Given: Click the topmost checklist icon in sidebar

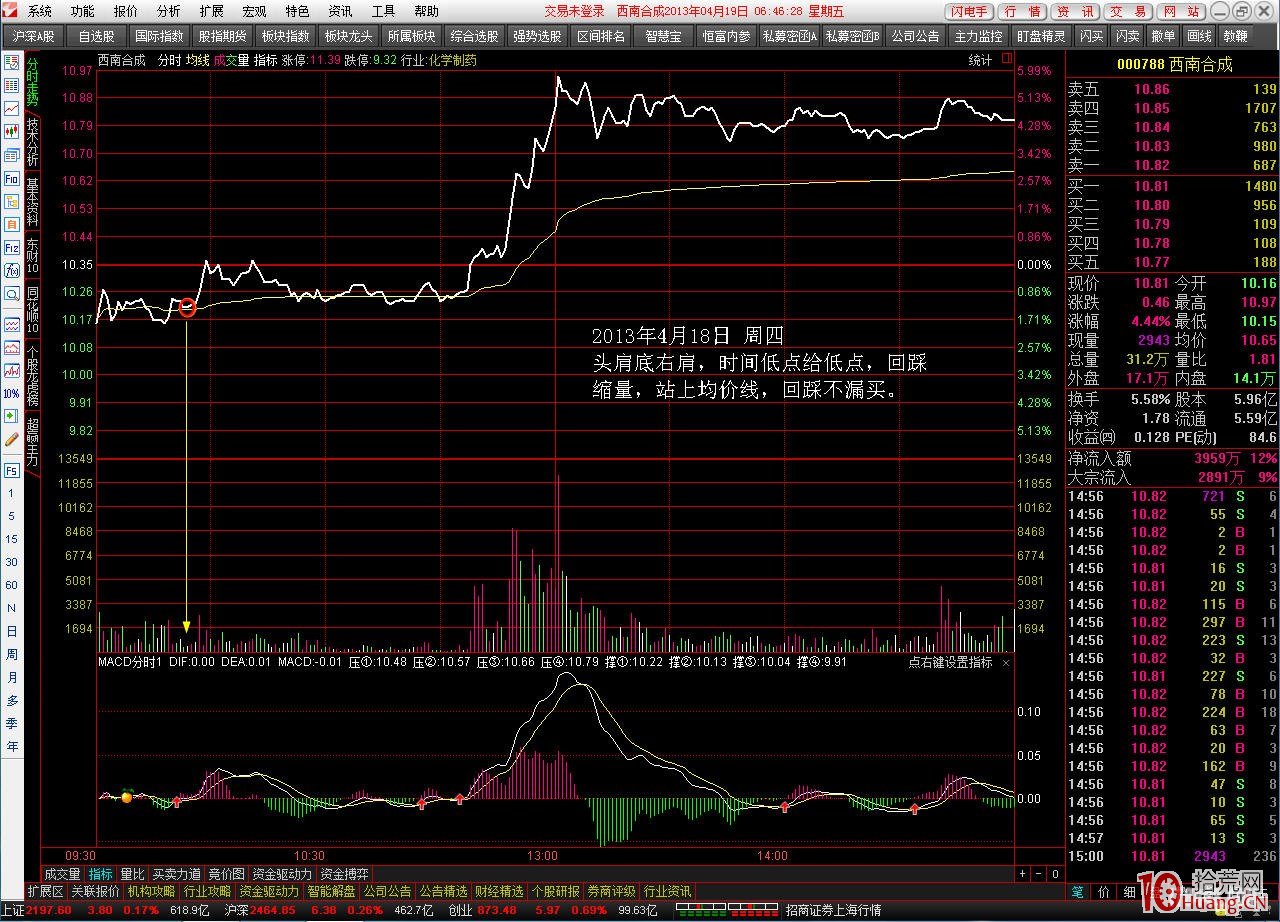Looking at the screenshot, I should pos(12,62).
